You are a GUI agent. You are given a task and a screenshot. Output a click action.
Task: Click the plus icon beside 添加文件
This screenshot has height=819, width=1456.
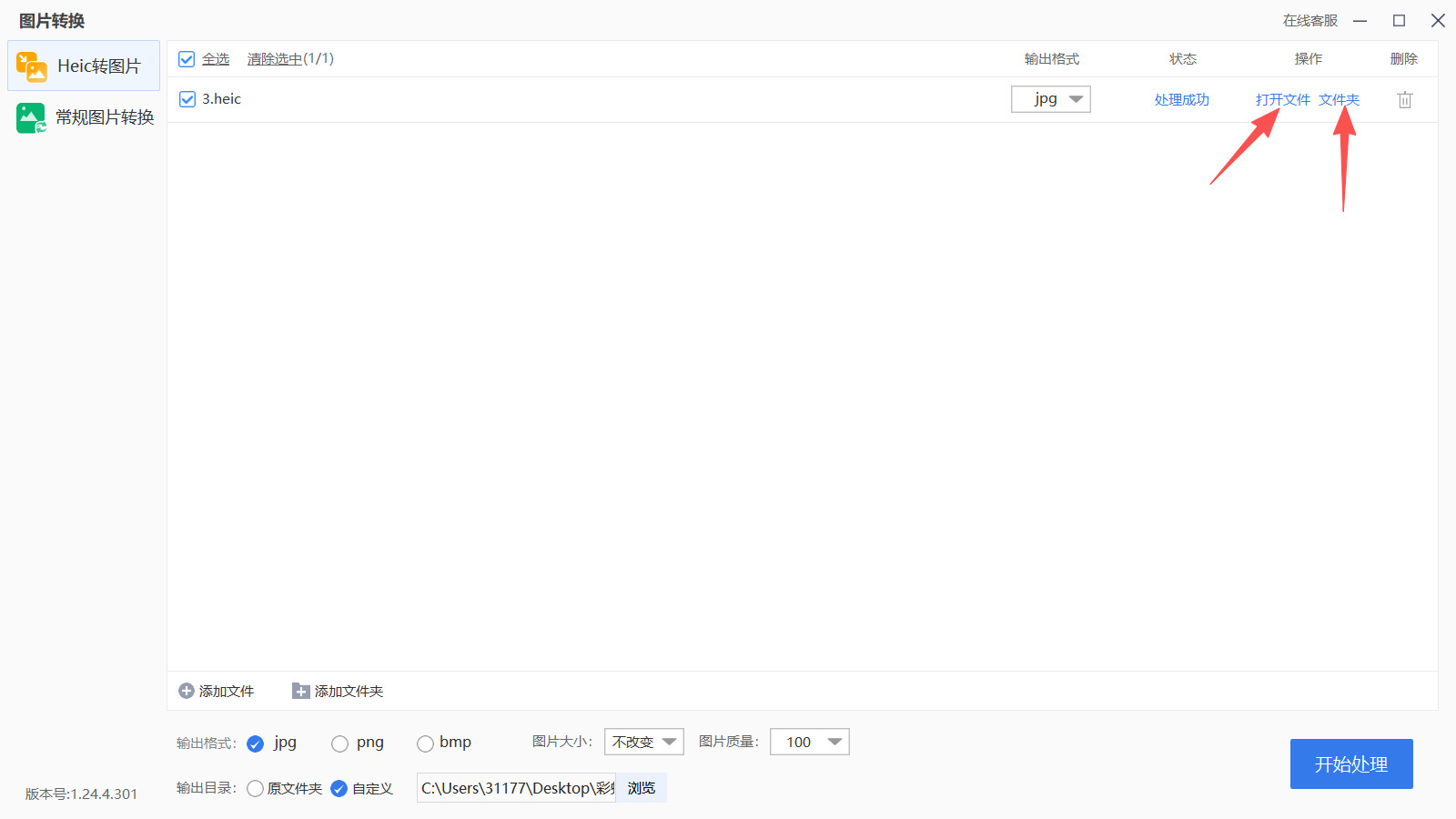(187, 692)
